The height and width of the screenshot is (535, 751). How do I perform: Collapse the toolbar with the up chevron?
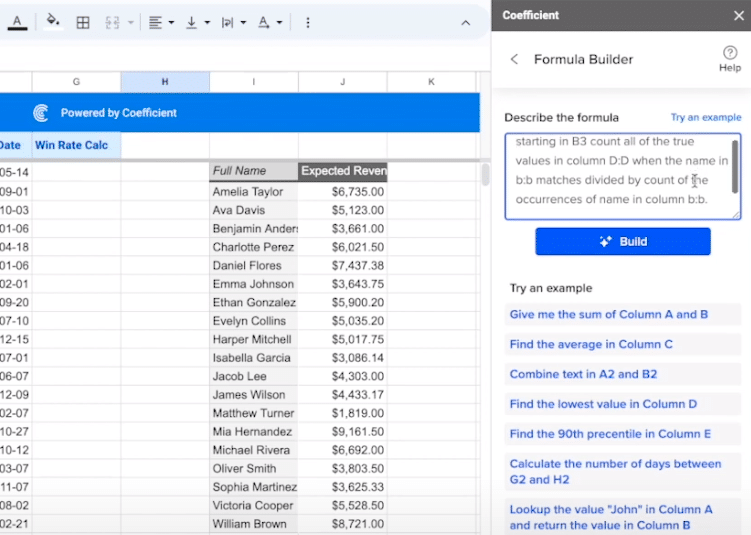(x=465, y=22)
